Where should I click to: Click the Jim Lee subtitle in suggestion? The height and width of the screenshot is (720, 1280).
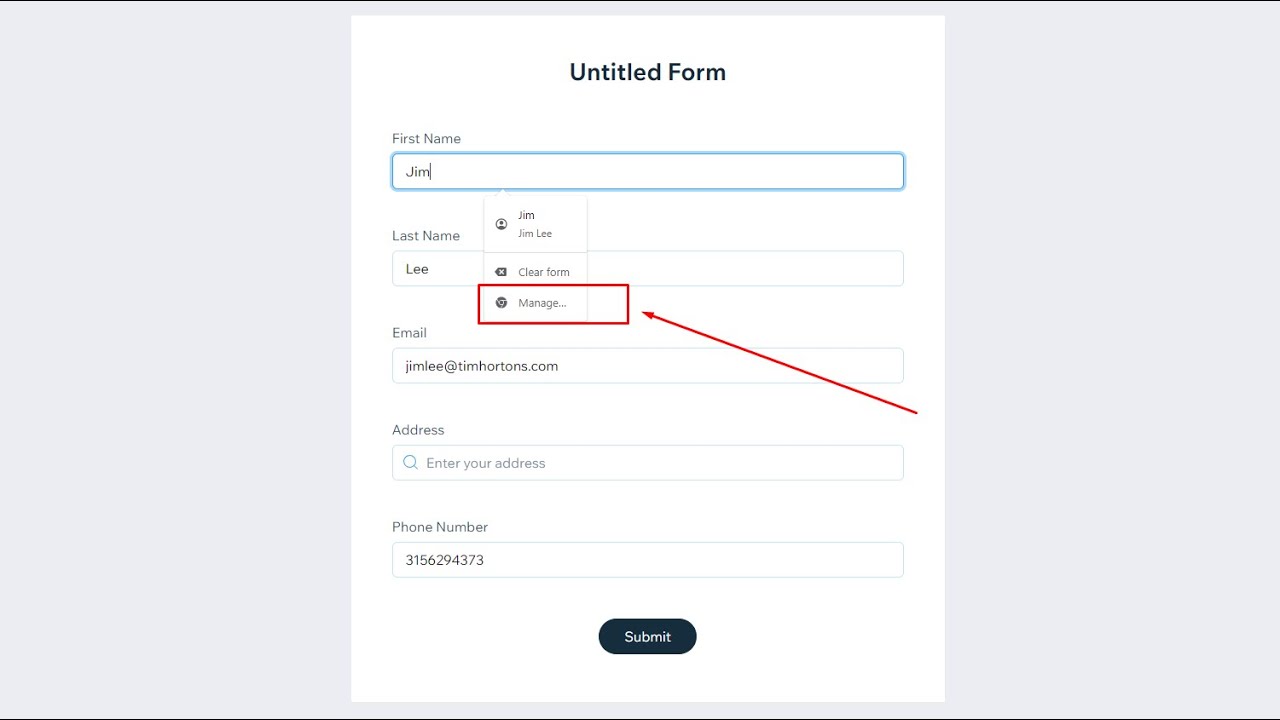[x=535, y=234]
